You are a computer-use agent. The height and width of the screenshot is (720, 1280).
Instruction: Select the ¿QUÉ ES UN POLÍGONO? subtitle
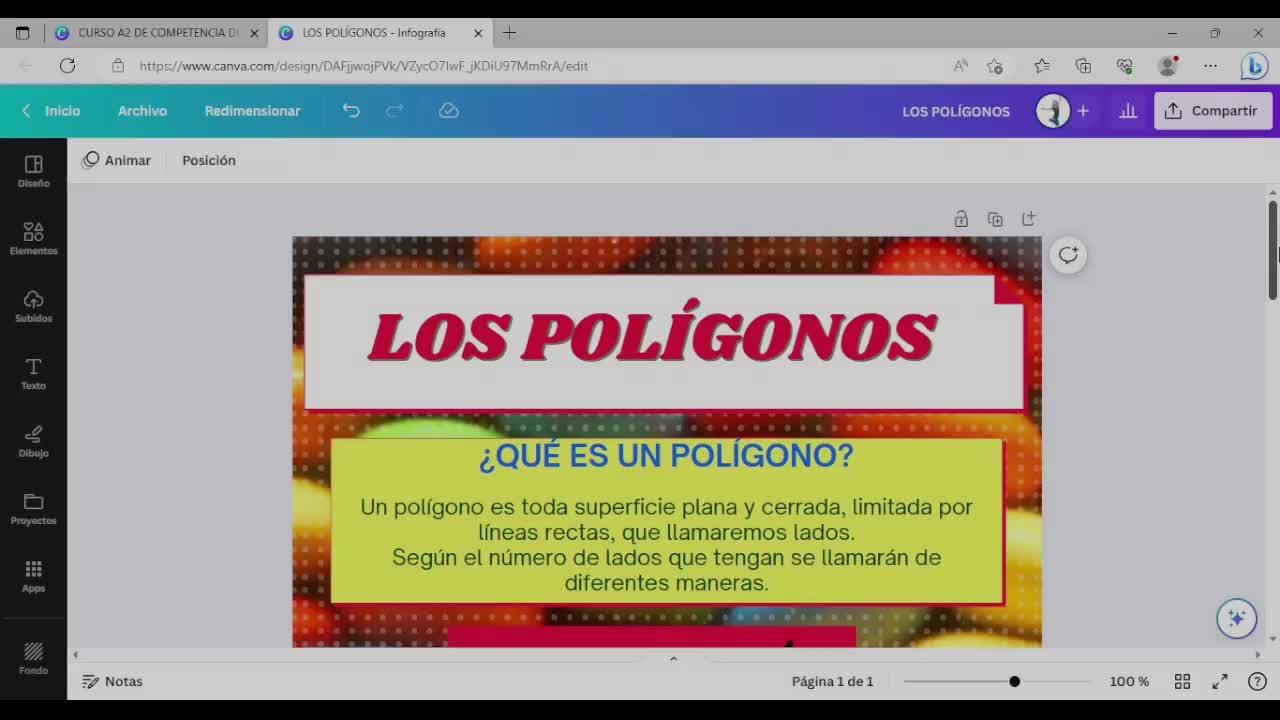666,456
